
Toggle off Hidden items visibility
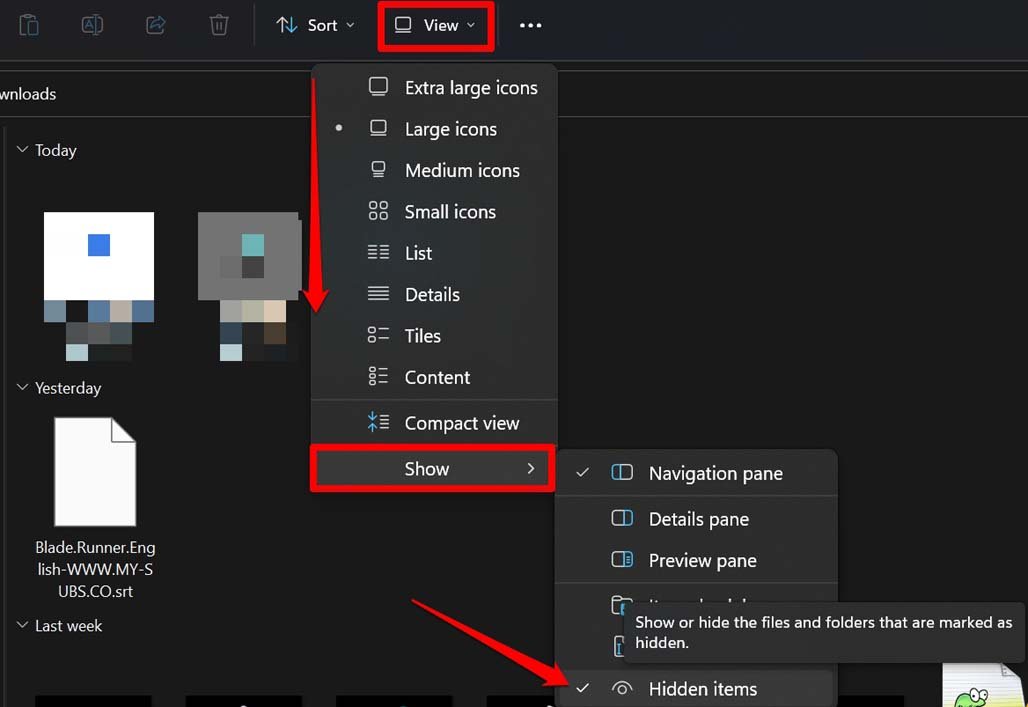tap(703, 689)
